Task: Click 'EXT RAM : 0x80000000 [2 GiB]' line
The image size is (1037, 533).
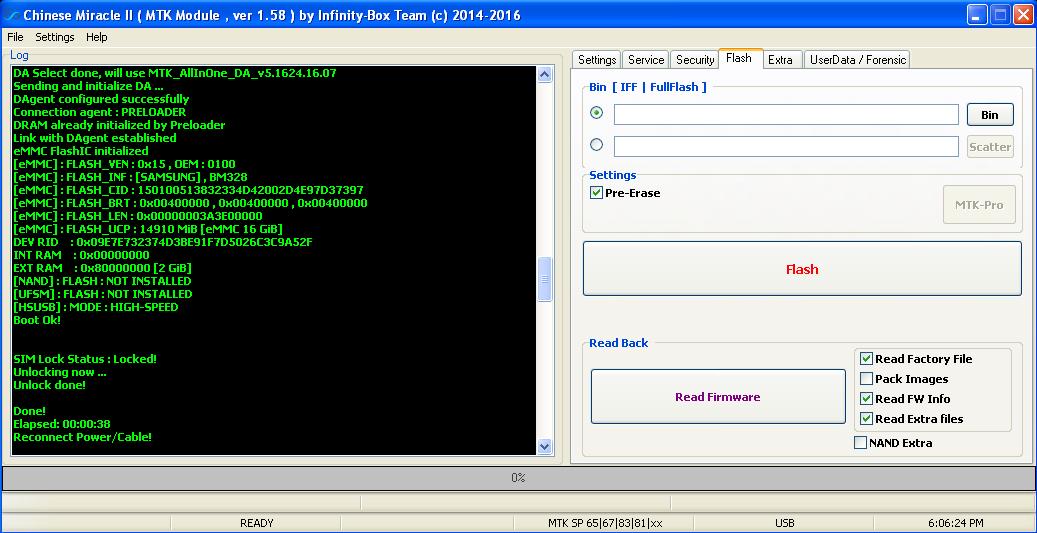Action: tap(103, 268)
